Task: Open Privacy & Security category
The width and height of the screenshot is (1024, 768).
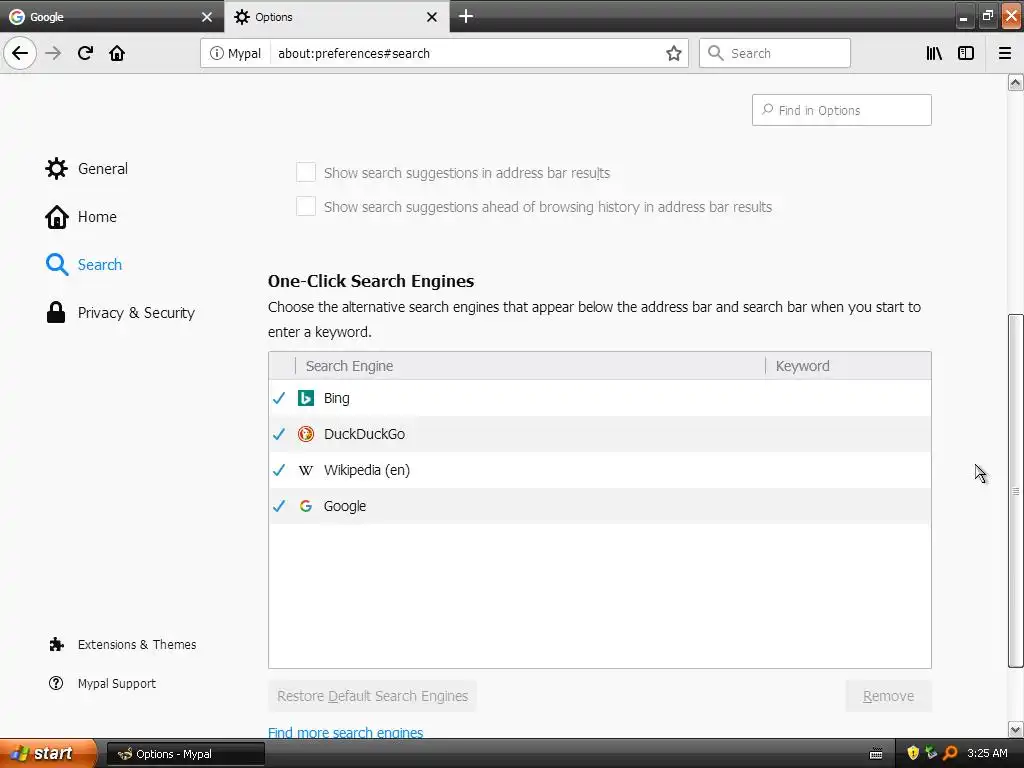Action: pyautogui.click(x=120, y=313)
